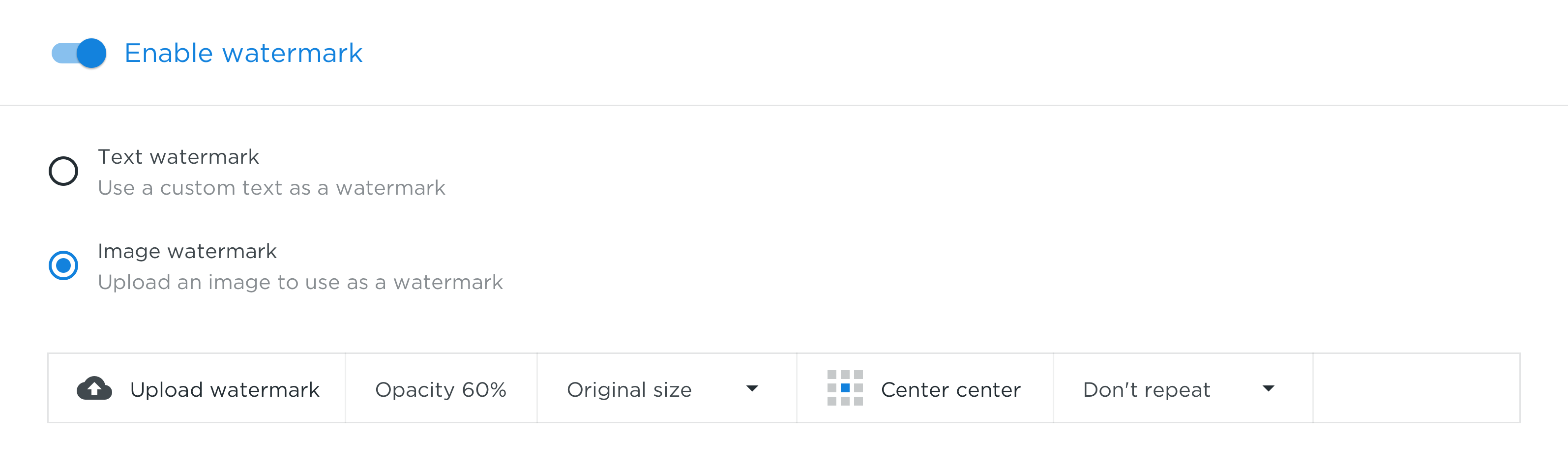Click the Center center position label
Image resolution: width=1568 pixels, height=469 pixels.
point(951,389)
